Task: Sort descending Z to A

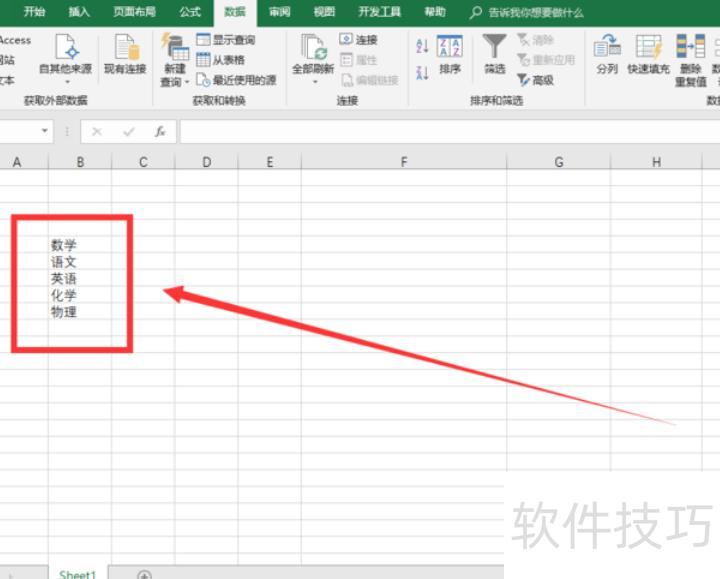Action: coord(422,73)
